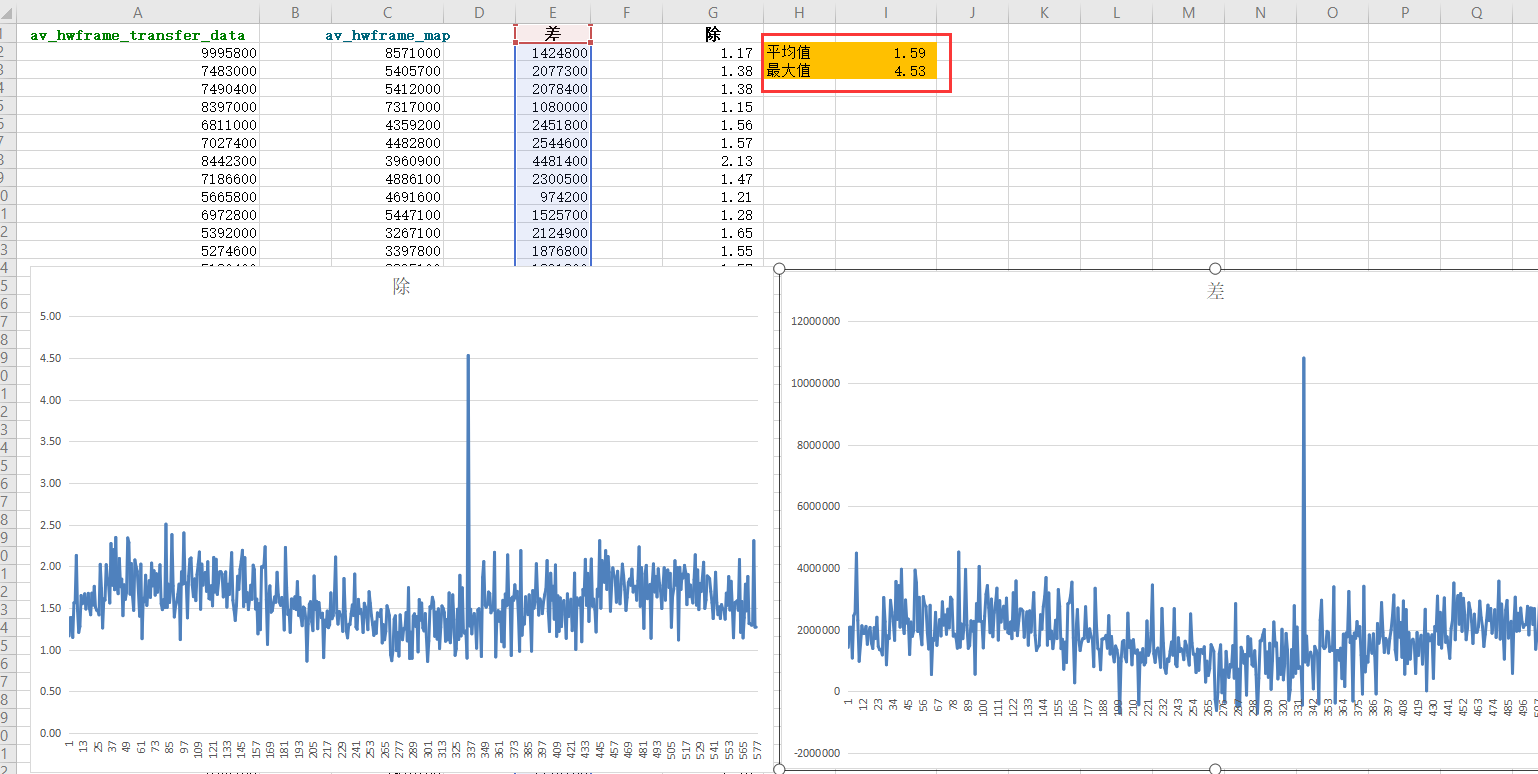Viewport: 1538px width, 774px height.
Task: Select column Q header
Action: point(1477,12)
